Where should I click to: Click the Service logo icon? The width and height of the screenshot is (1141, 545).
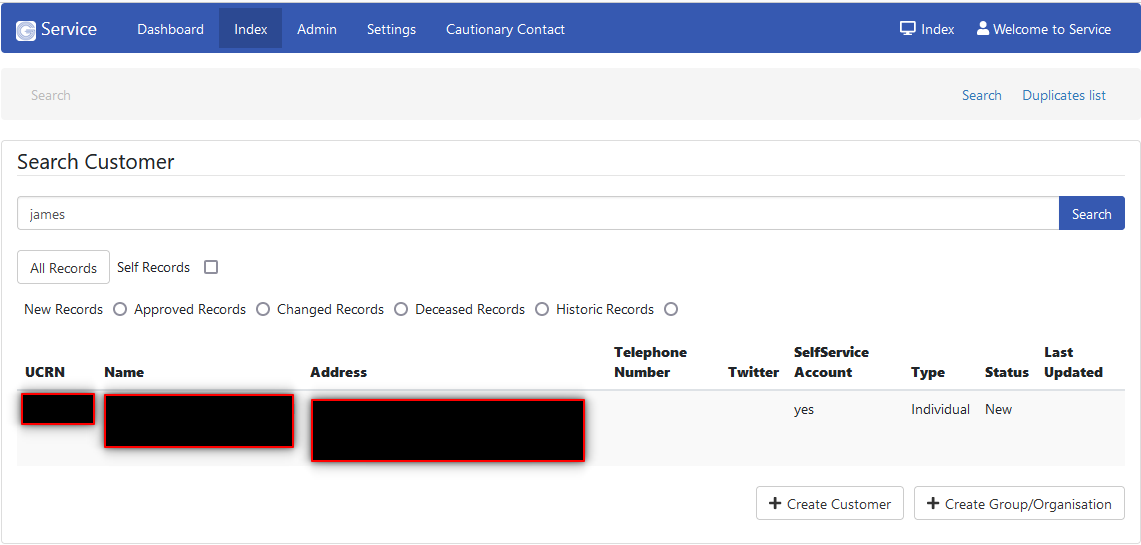click(26, 31)
